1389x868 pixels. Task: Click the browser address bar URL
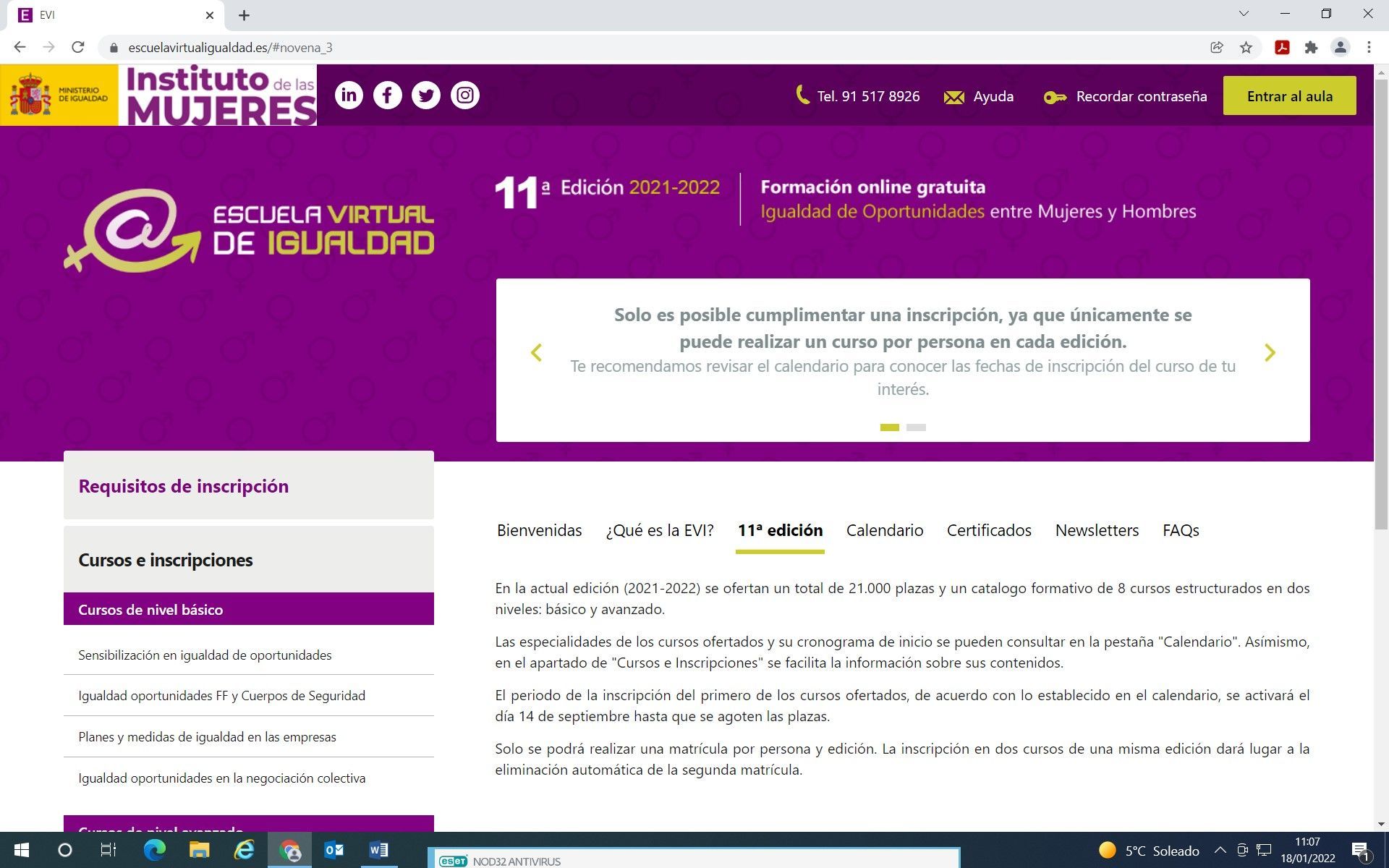[x=230, y=48]
